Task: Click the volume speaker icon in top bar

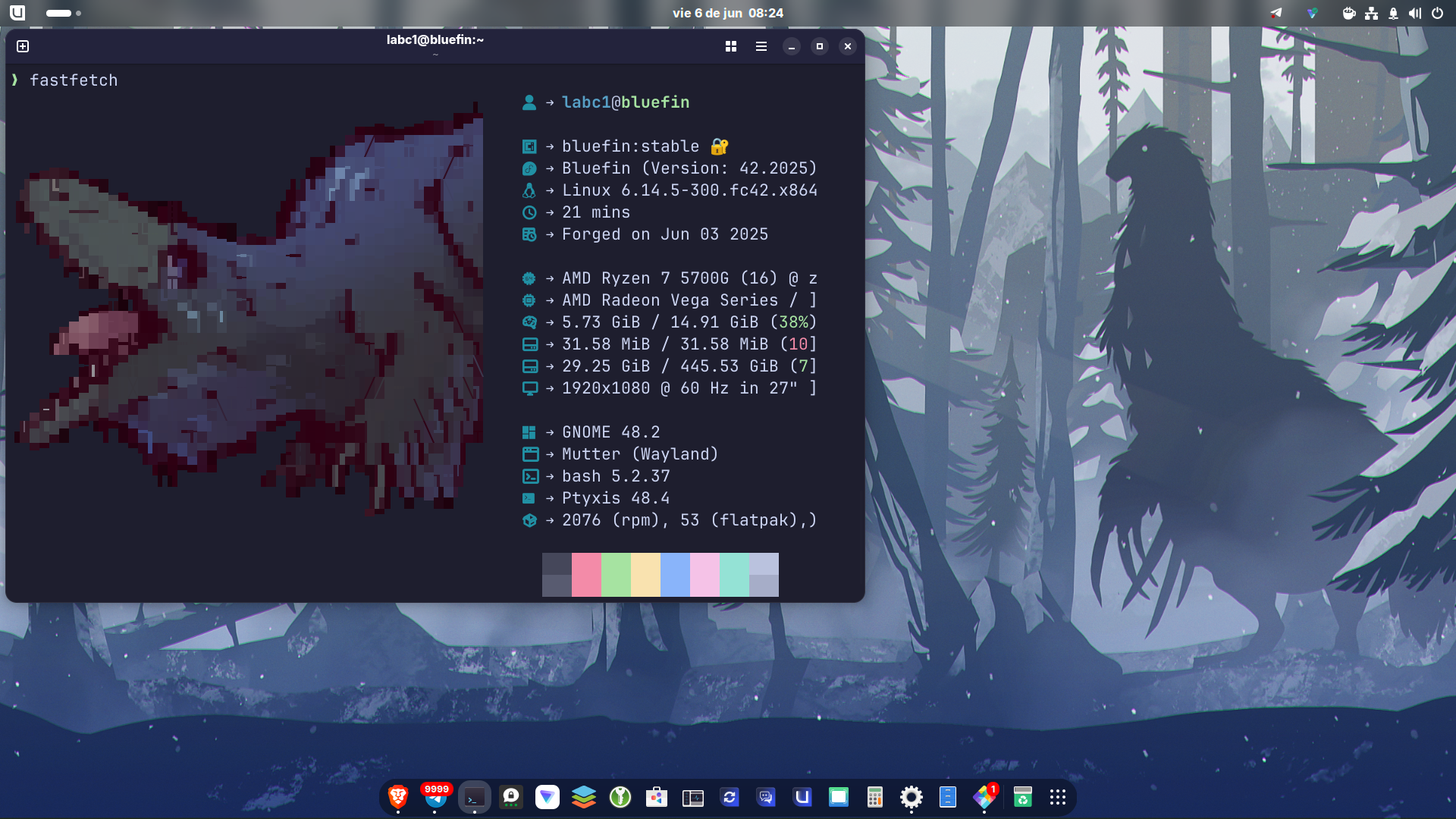Action: [1415, 13]
